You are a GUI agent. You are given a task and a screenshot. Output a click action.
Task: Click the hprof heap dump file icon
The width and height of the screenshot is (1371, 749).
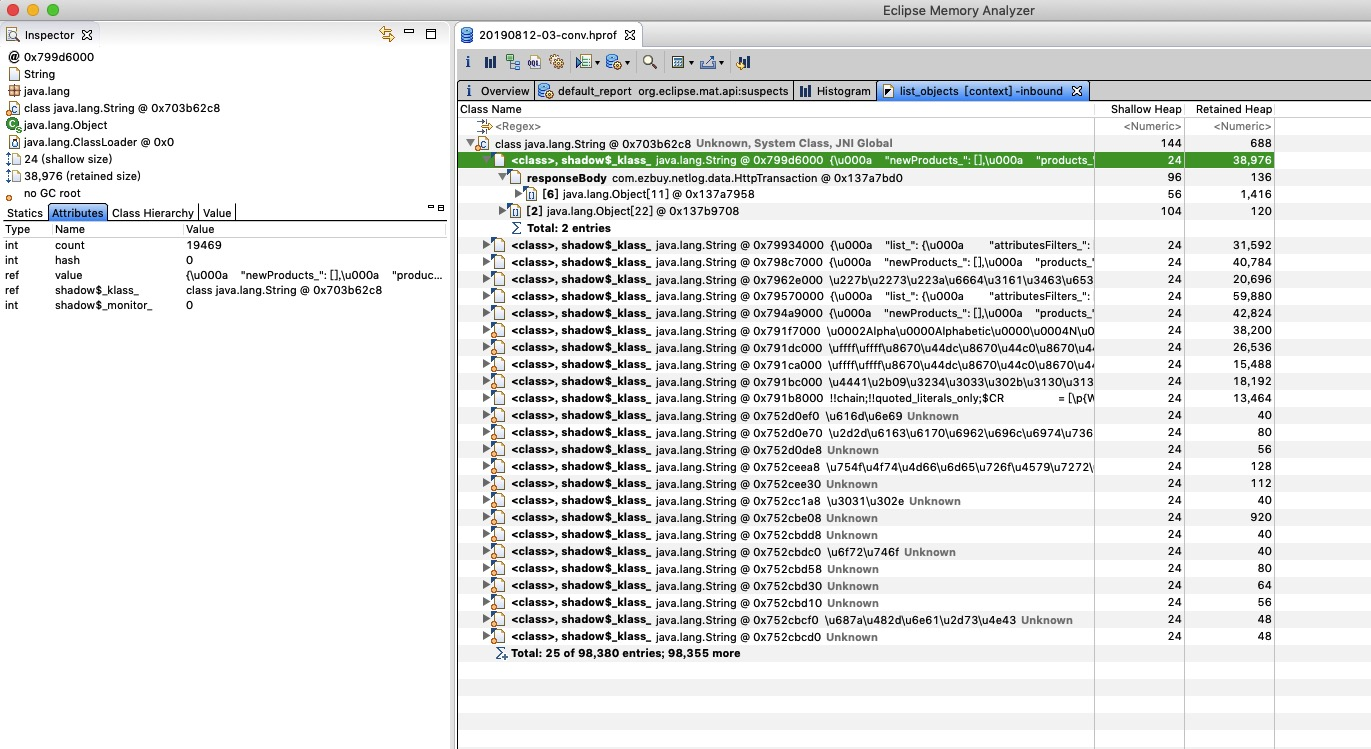pyautogui.click(x=467, y=35)
